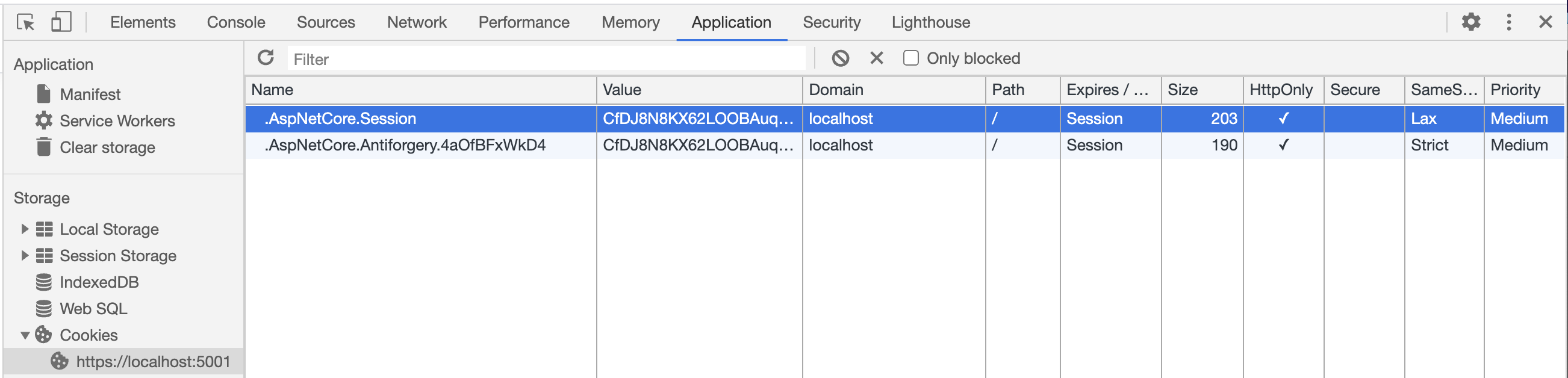
Task: Click the clear all cookies icon
Action: point(840,58)
